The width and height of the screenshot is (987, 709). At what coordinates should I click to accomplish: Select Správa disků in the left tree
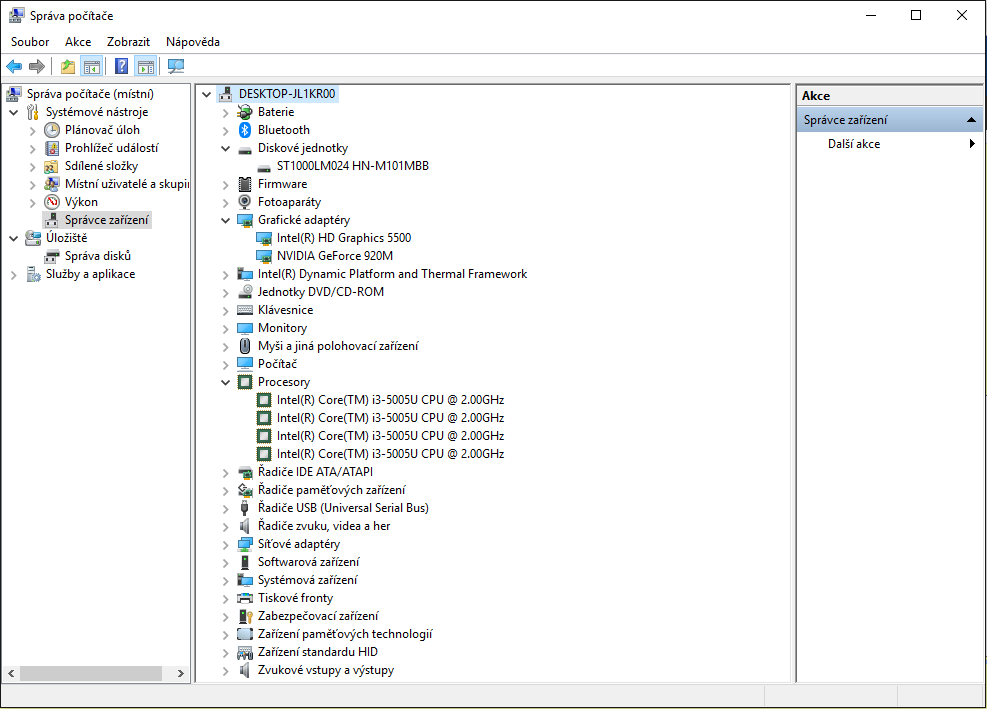pyautogui.click(x=98, y=256)
